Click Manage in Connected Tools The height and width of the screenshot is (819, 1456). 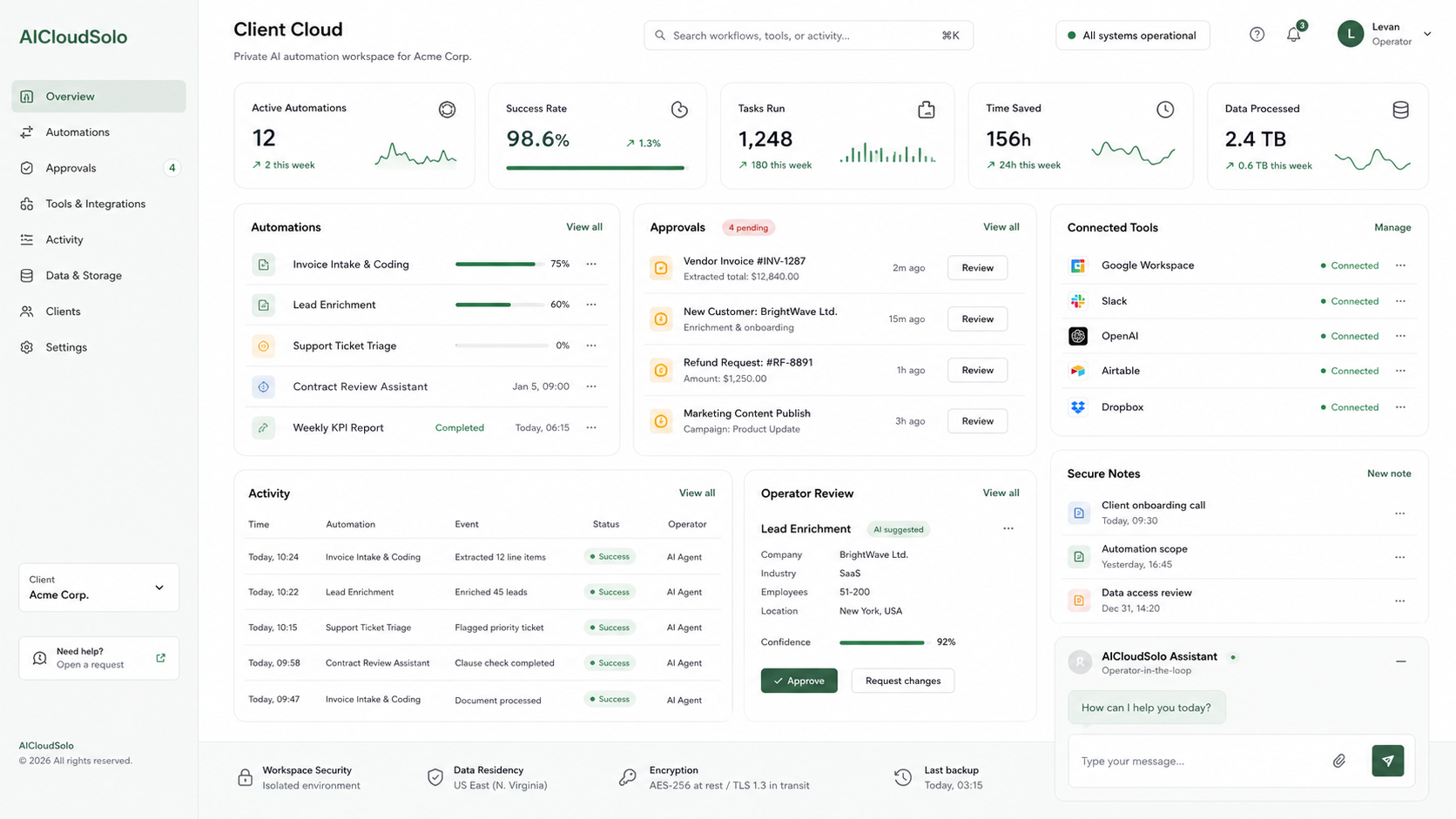[1392, 227]
